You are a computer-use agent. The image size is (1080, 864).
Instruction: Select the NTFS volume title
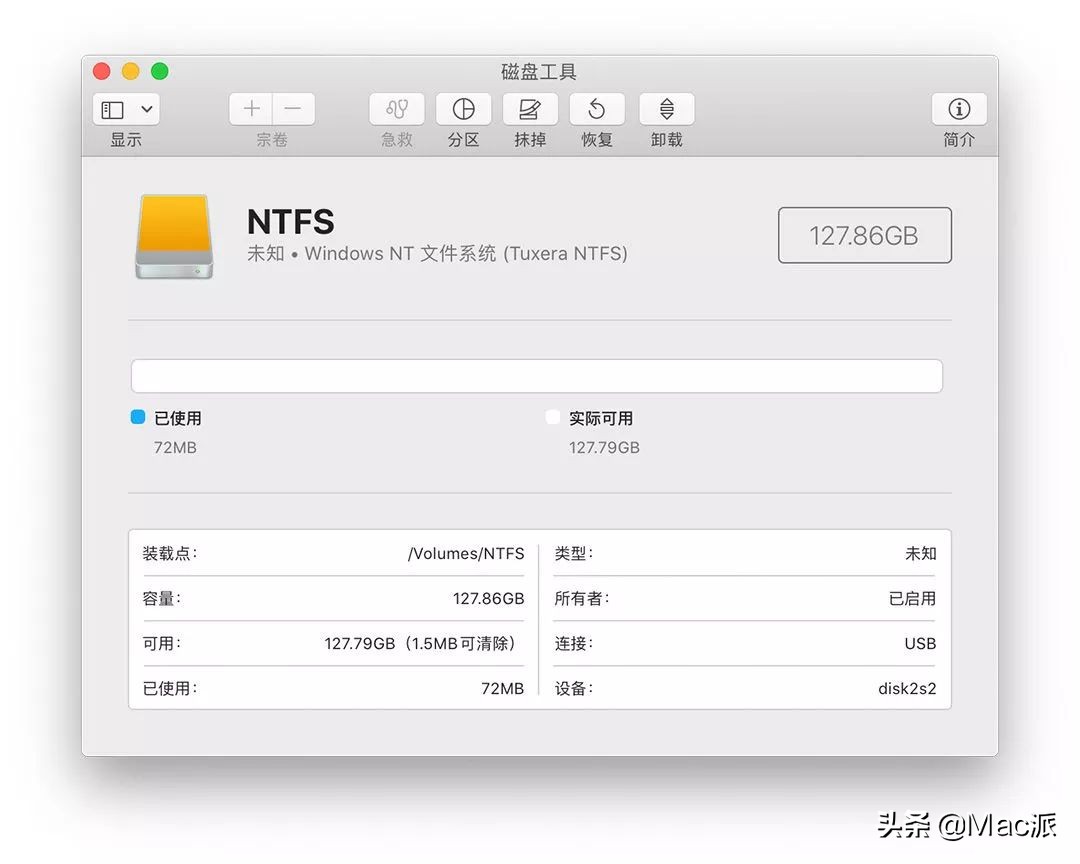tap(290, 222)
